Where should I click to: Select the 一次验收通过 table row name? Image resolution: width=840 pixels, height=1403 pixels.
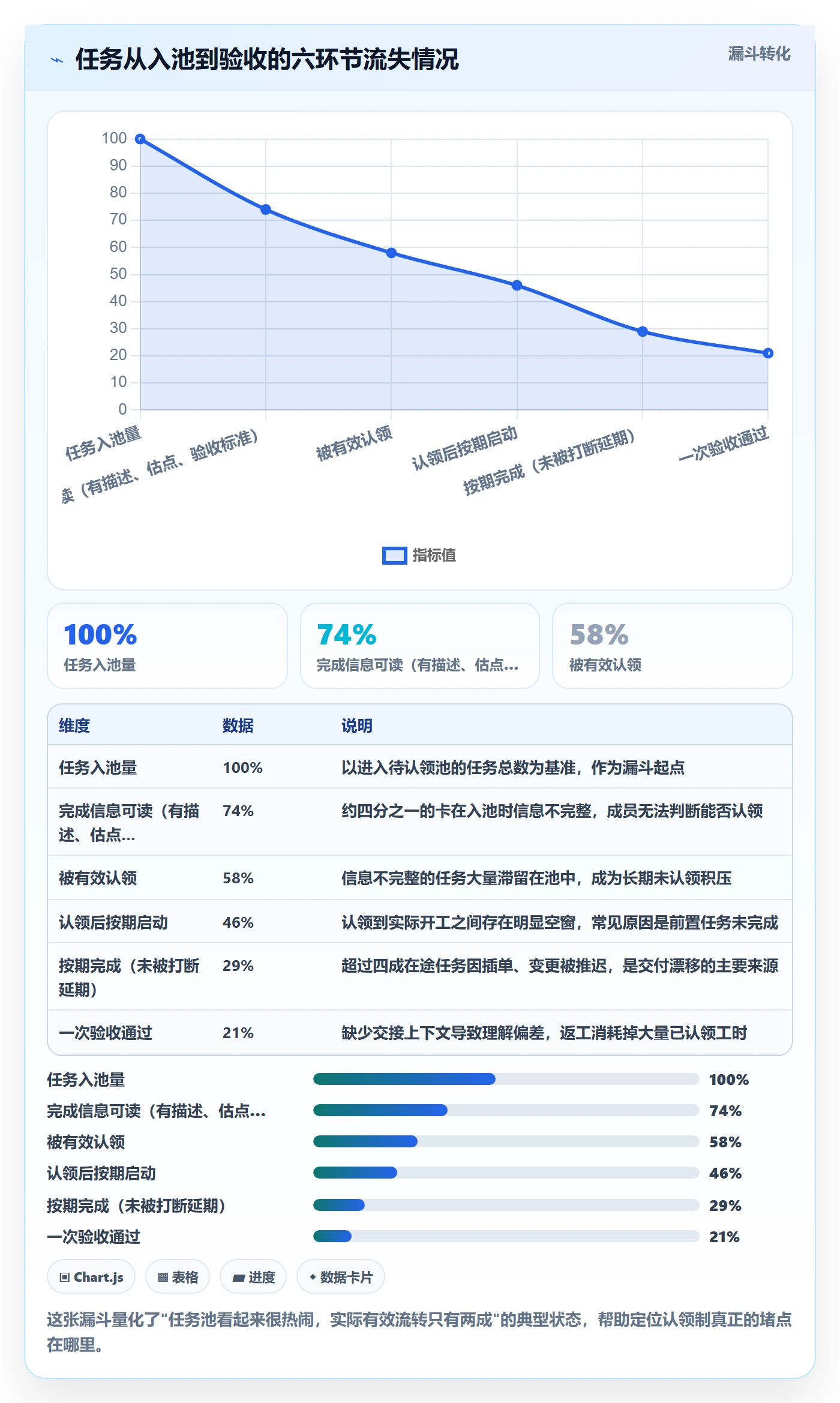pos(106,1033)
